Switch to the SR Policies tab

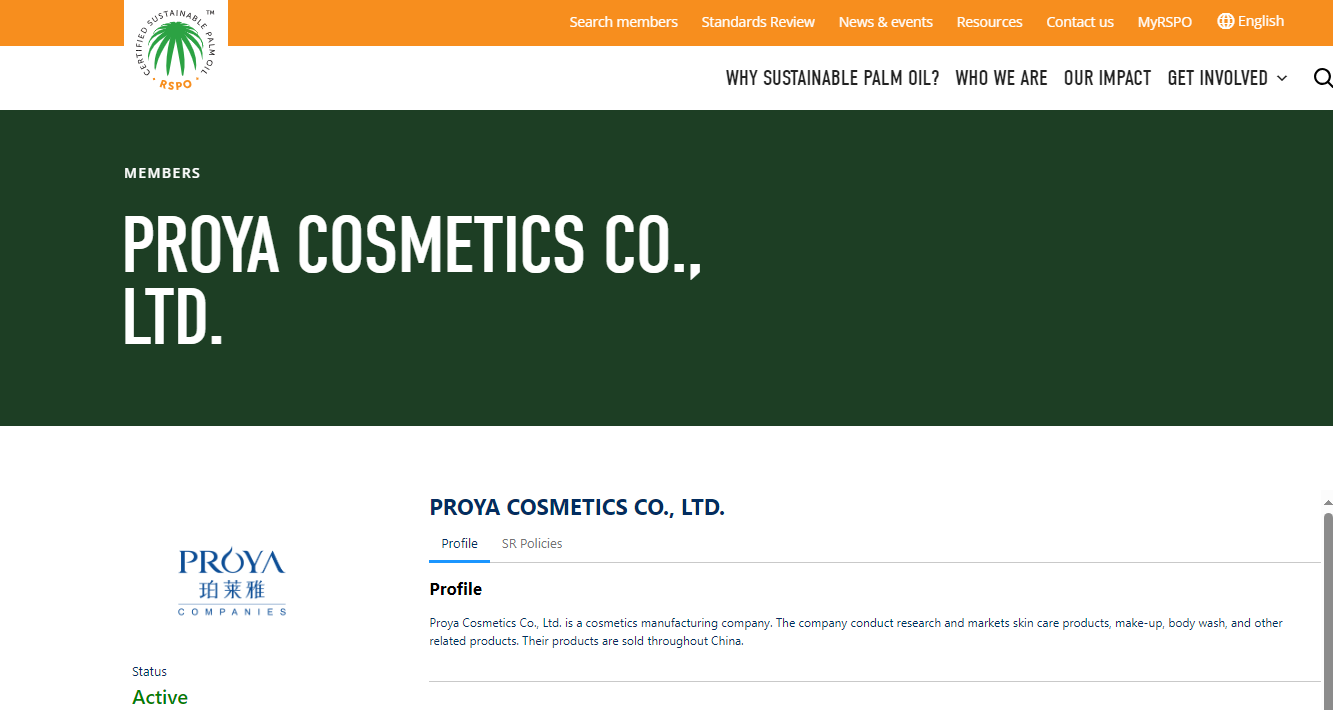click(x=532, y=544)
